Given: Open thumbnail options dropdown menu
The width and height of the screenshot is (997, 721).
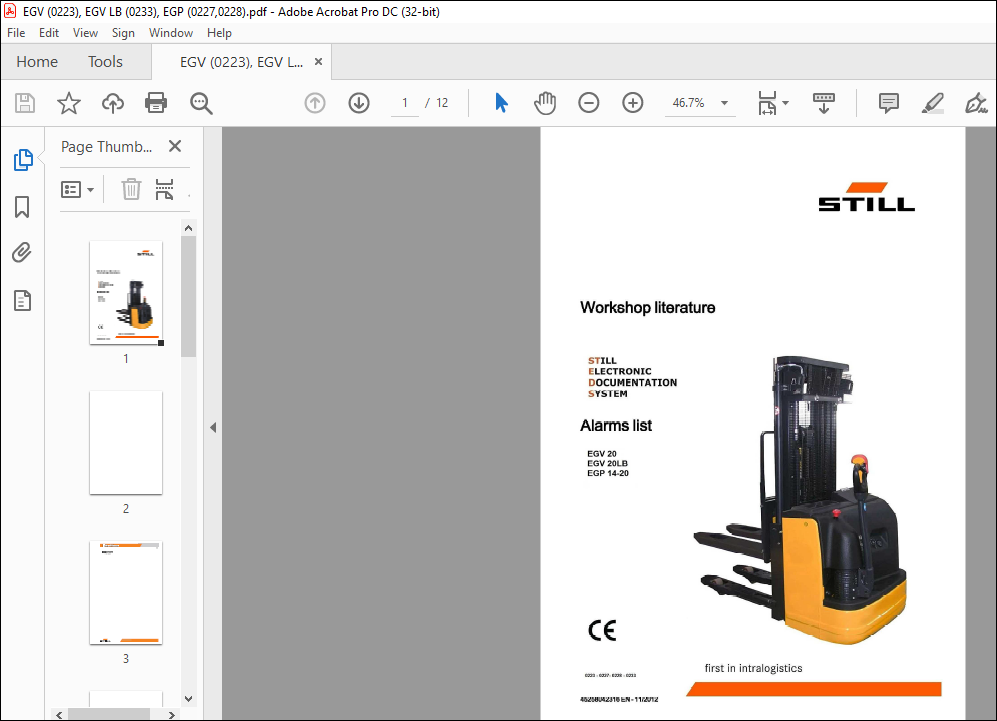Looking at the screenshot, I should coord(77,189).
